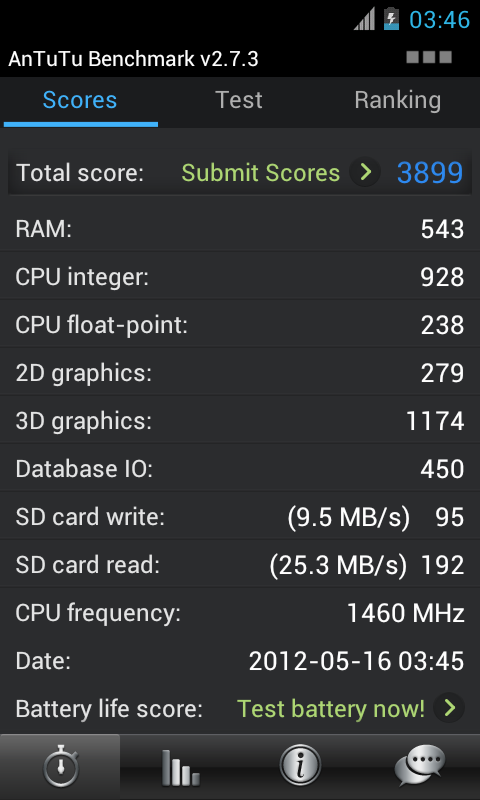Image resolution: width=480 pixels, height=800 pixels.
Task: Tap the battery charging status icon
Action: pyautogui.click(x=391, y=19)
